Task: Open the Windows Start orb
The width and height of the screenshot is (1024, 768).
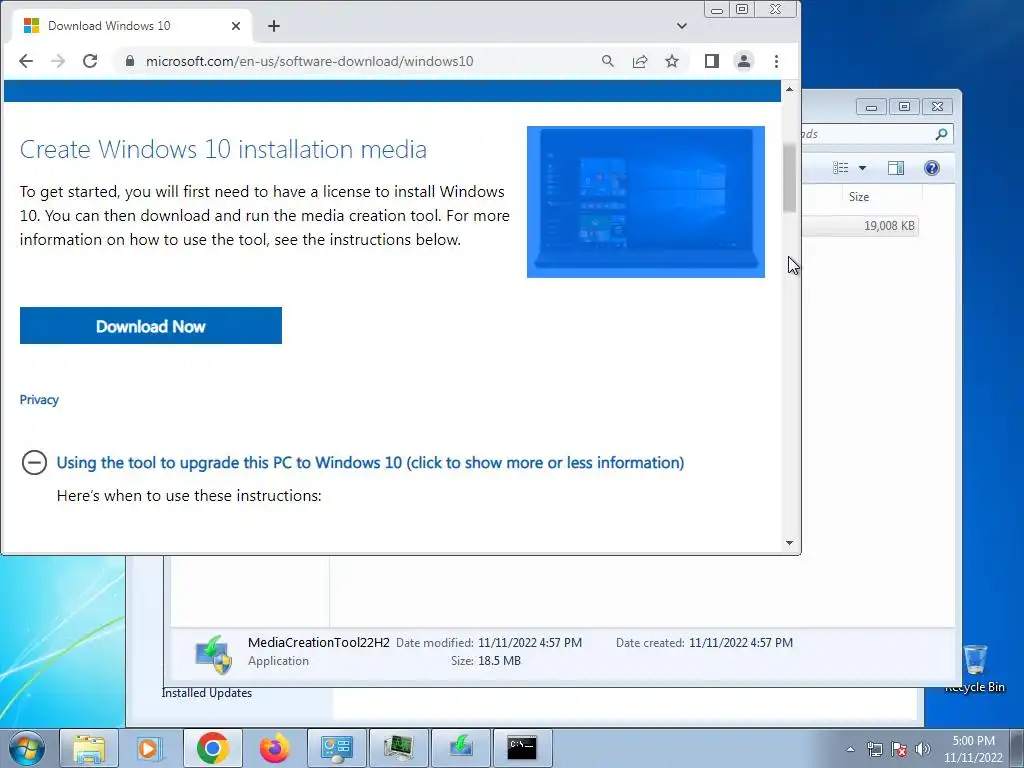Action: [x=26, y=748]
